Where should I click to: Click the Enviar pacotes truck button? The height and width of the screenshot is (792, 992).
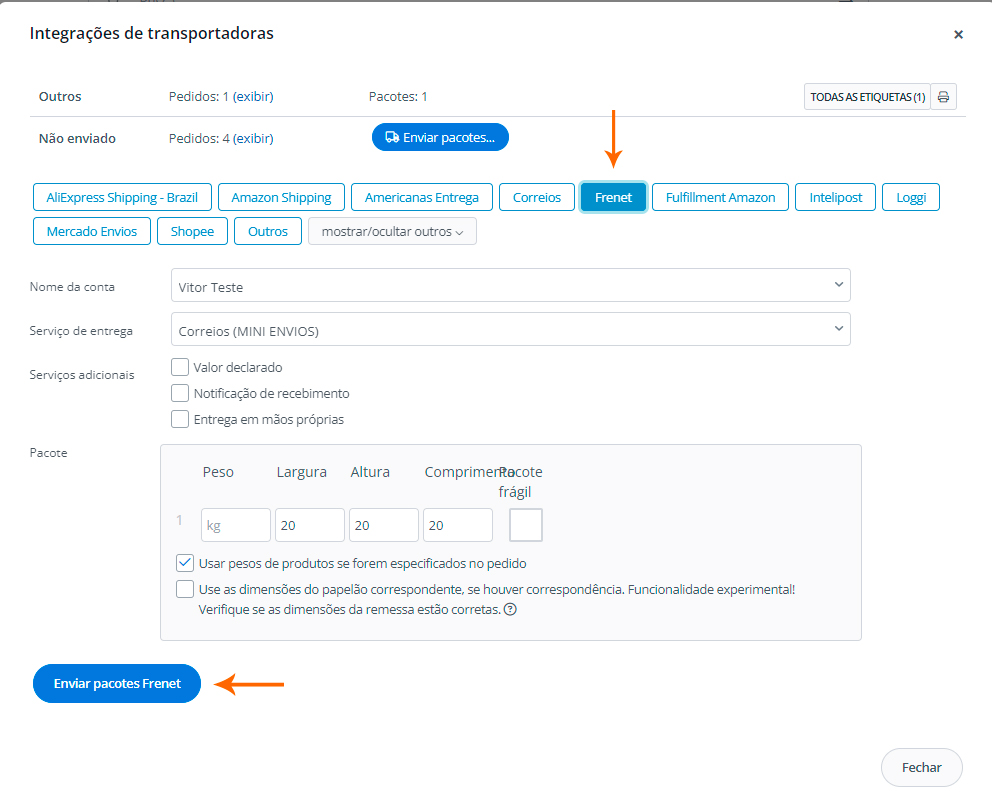440,138
